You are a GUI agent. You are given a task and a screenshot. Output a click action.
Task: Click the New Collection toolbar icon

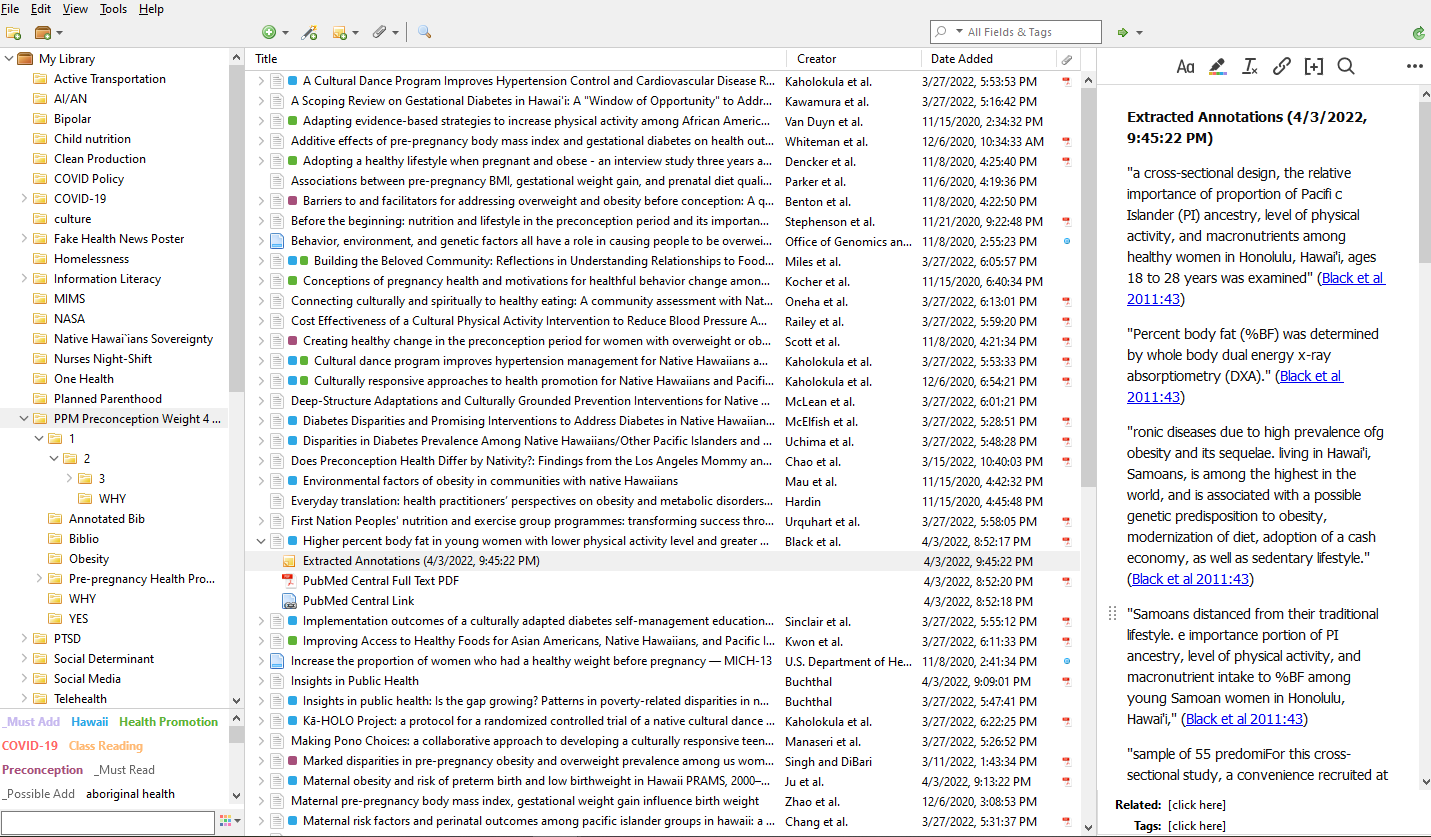[x=13, y=33]
